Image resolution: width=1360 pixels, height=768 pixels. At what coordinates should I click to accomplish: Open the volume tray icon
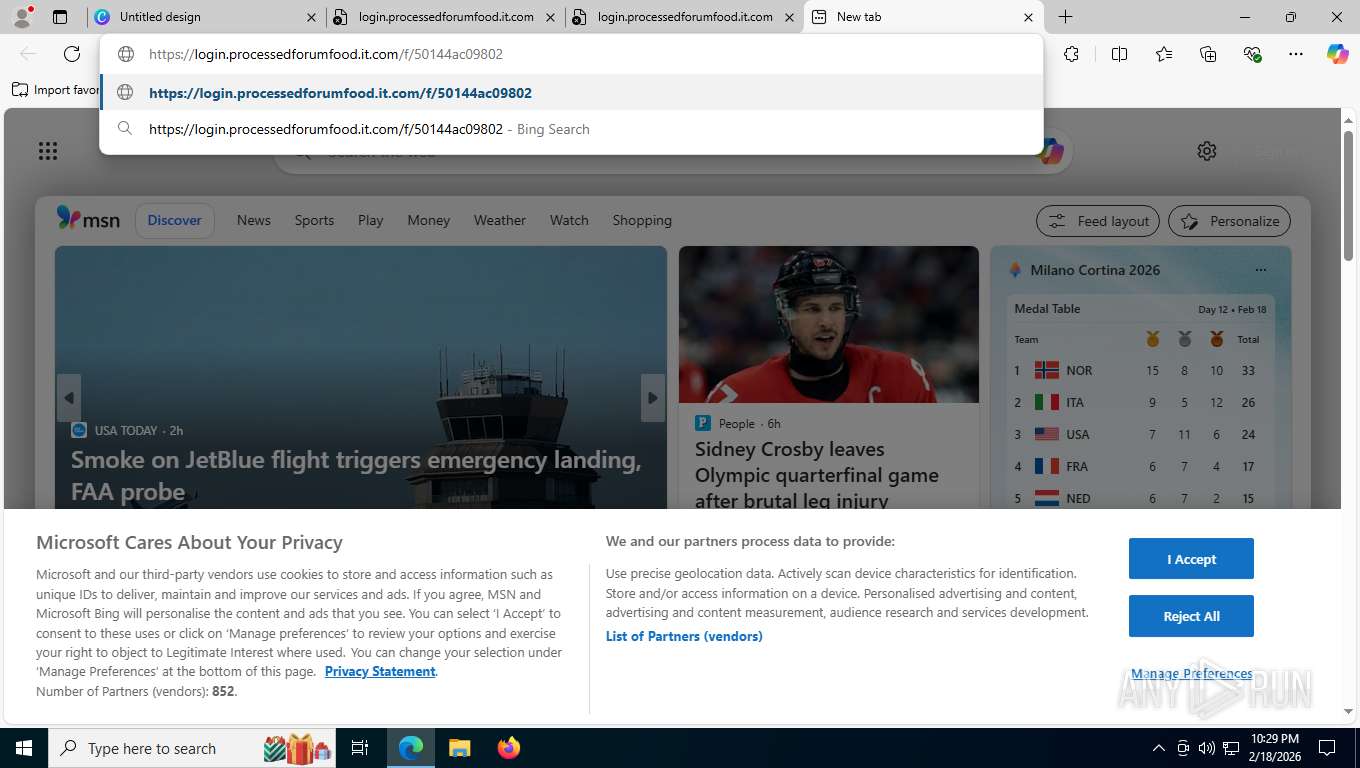(1206, 748)
